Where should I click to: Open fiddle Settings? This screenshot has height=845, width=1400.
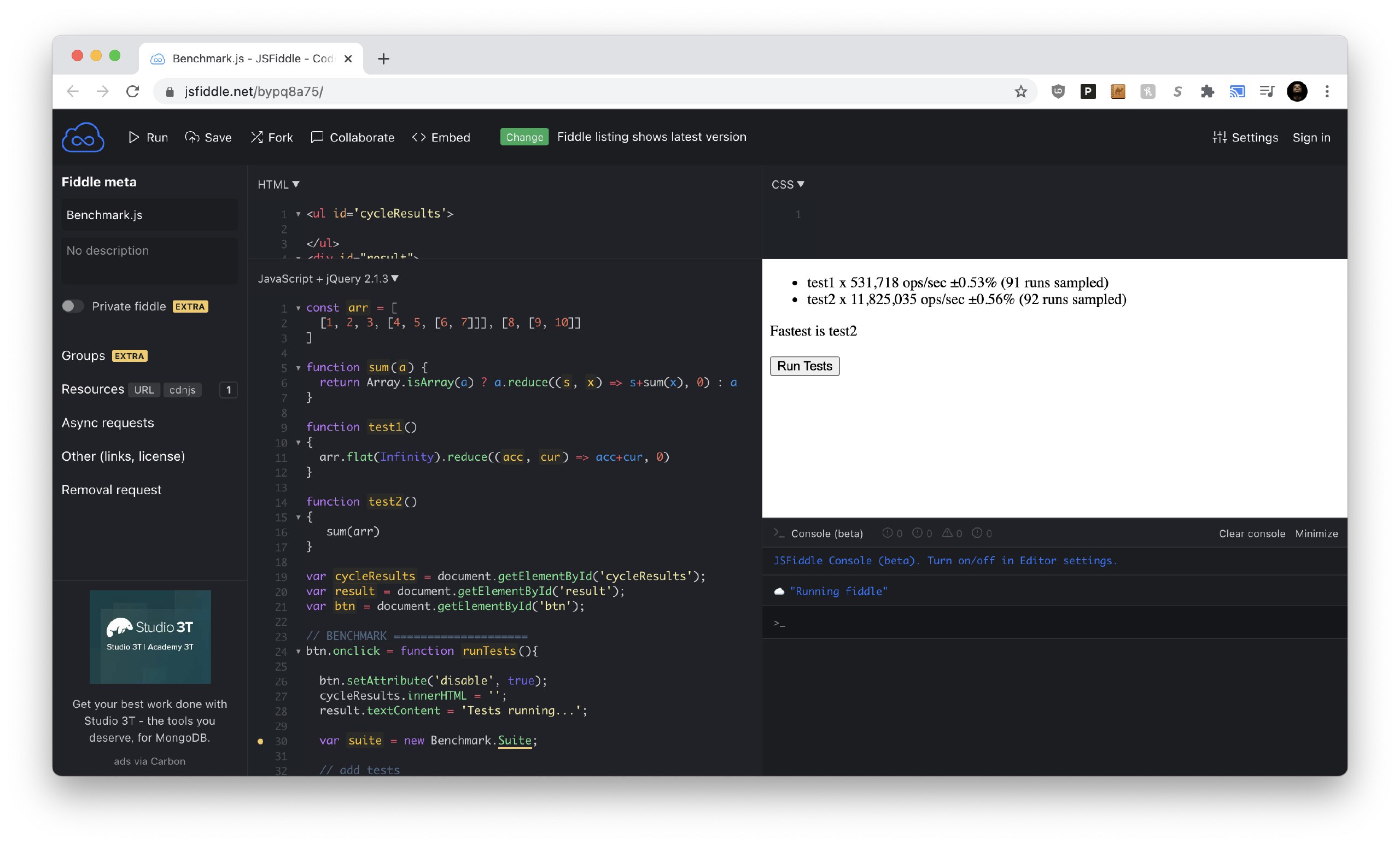(1244, 137)
